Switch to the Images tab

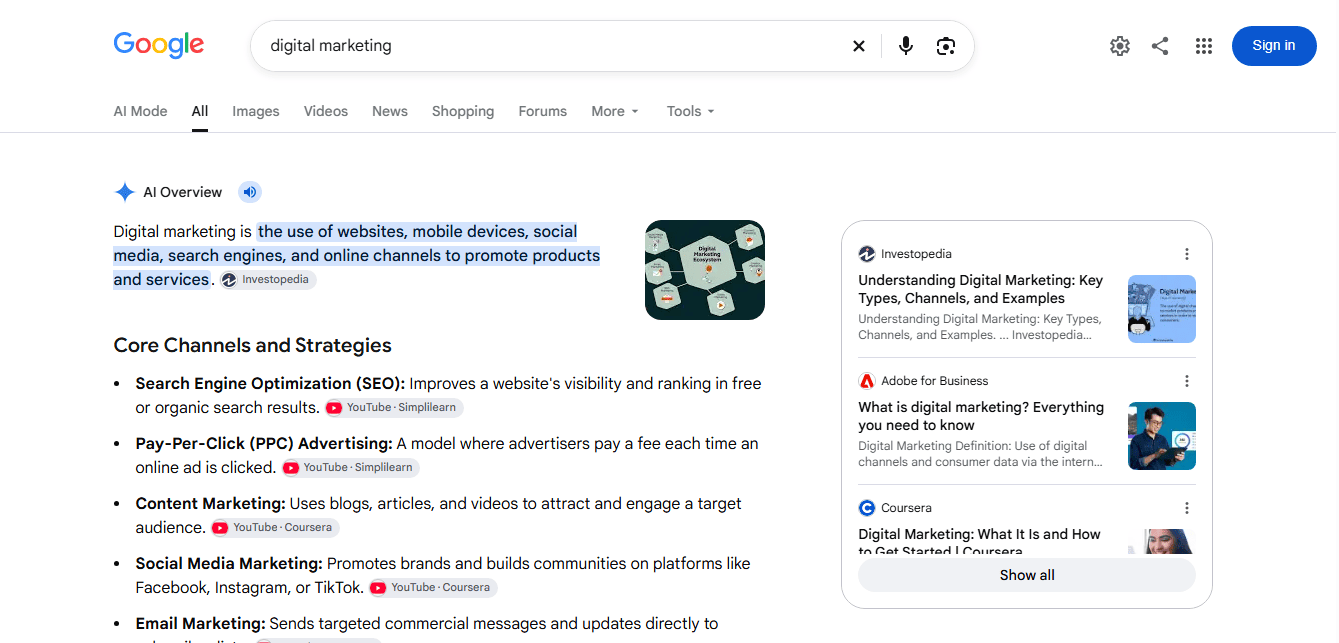(256, 111)
